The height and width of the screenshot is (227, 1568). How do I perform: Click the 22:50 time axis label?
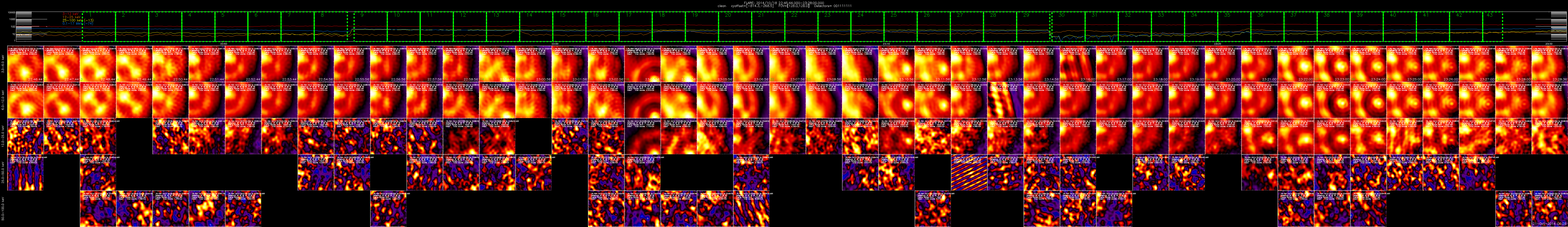[223, 44]
